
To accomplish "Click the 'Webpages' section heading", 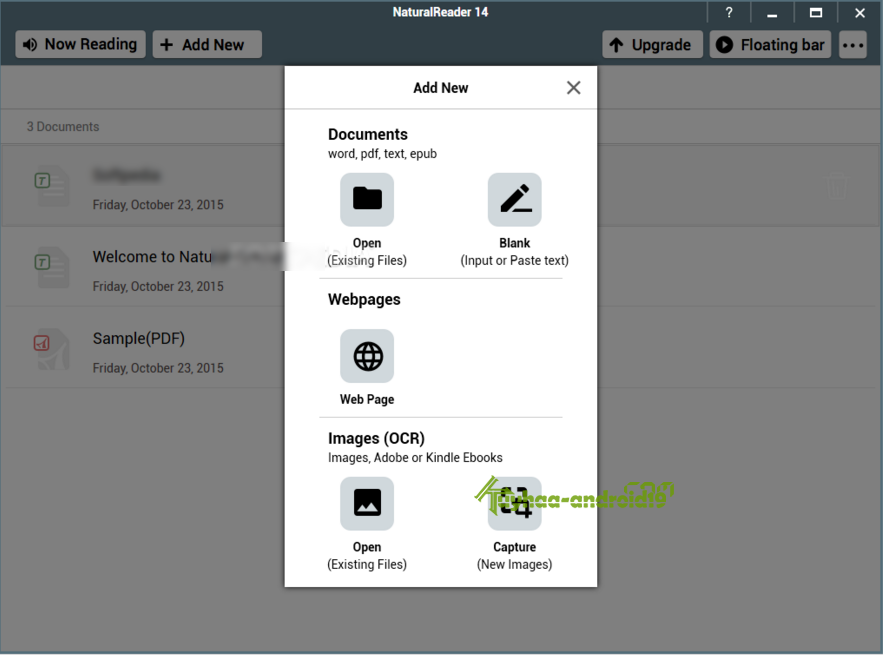I will click(x=364, y=300).
